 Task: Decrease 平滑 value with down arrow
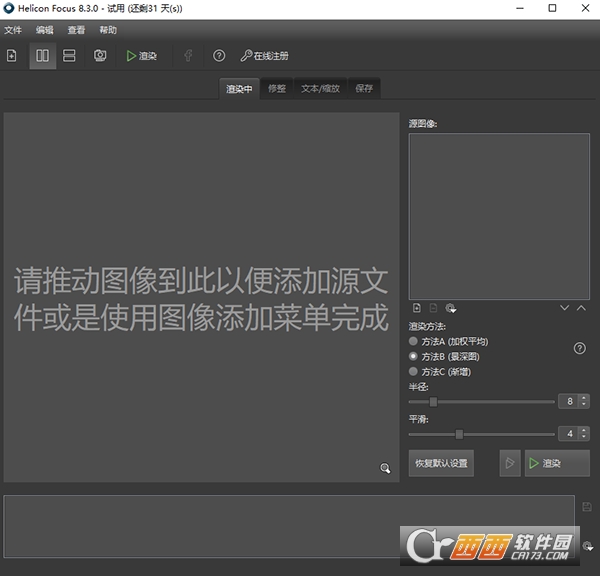pos(584,437)
